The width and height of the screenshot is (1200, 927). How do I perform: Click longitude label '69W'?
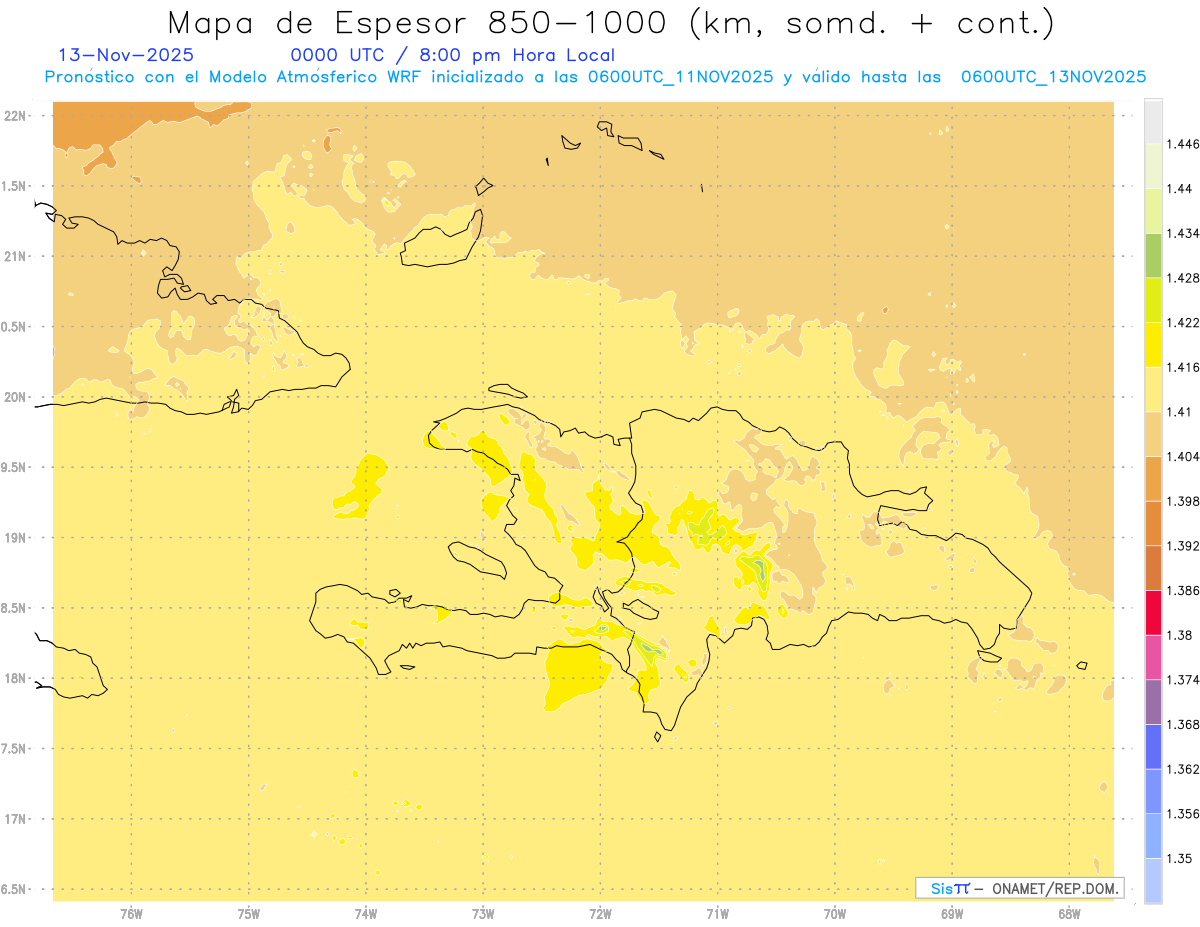(x=952, y=914)
